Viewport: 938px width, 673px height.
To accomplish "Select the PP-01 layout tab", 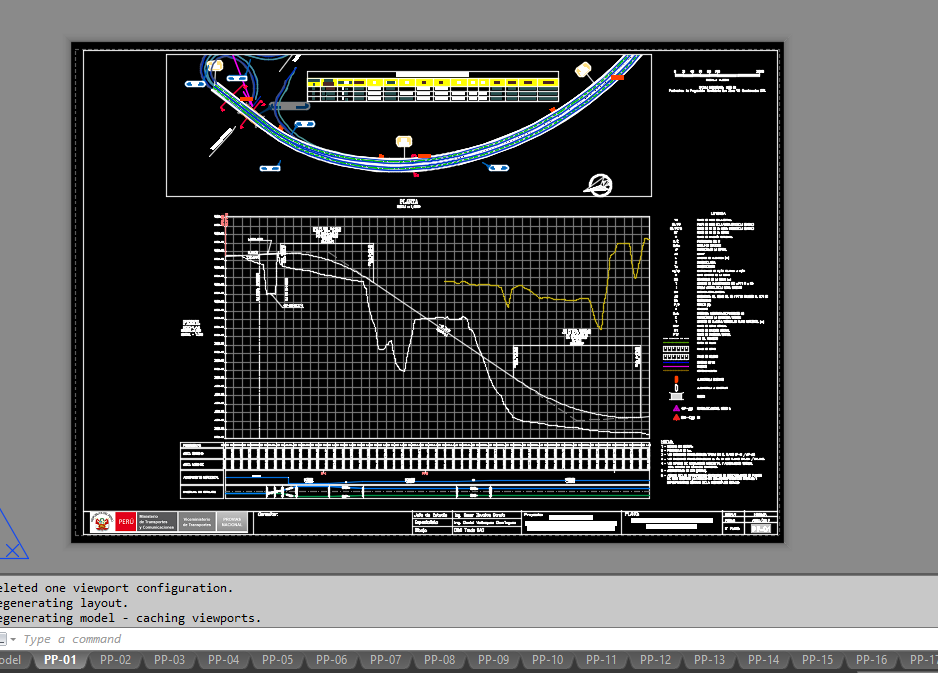I will 60,660.
